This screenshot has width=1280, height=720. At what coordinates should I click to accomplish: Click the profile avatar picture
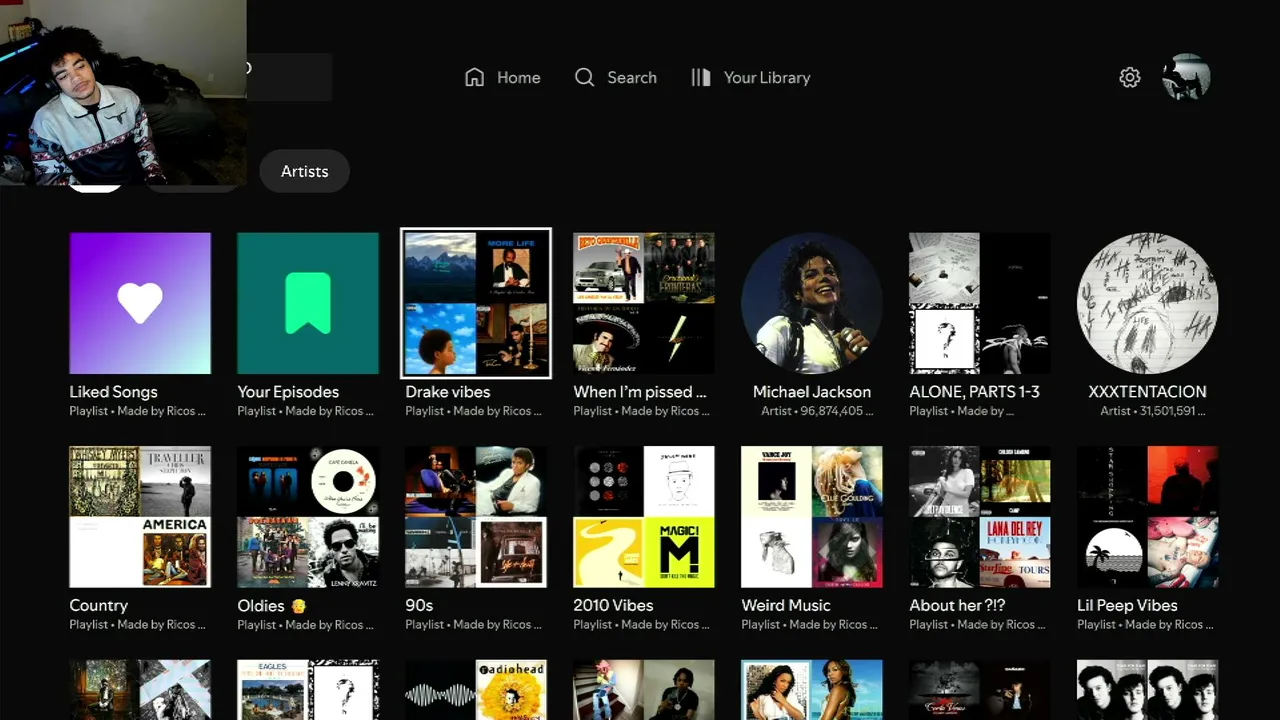click(1187, 77)
